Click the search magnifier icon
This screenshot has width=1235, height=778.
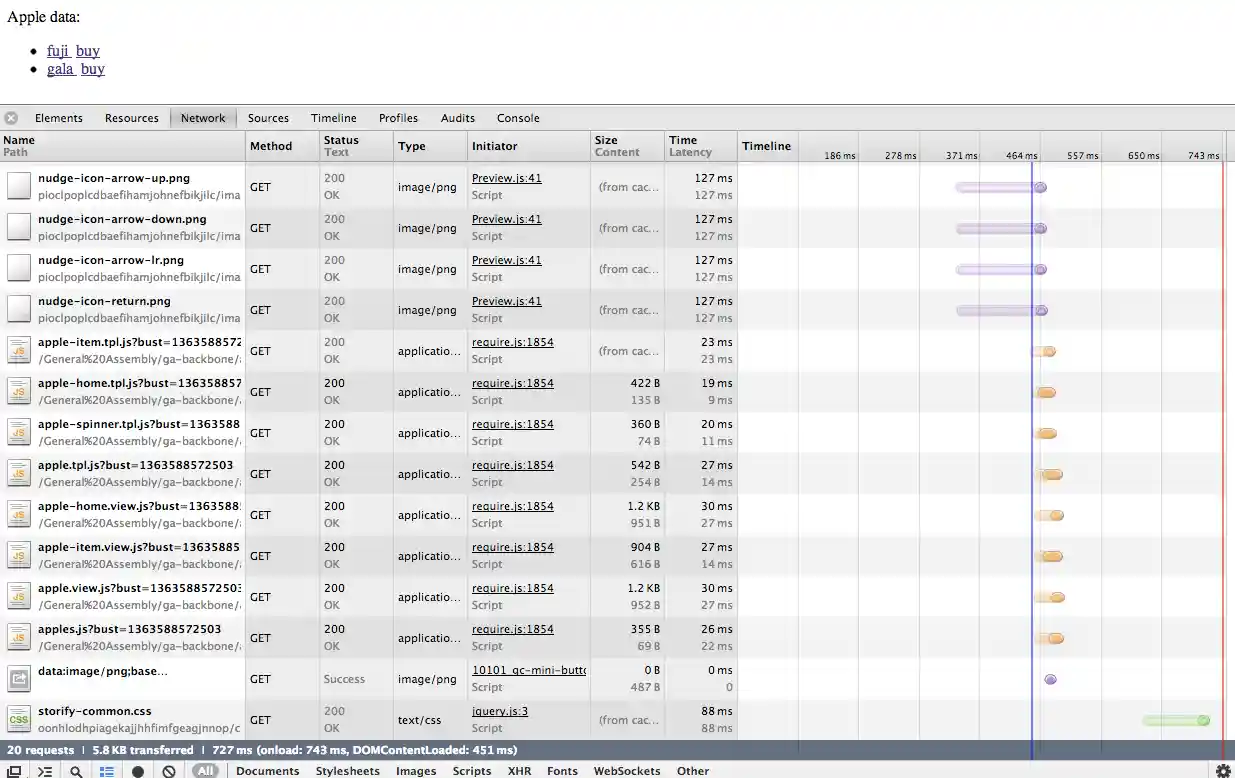point(76,771)
